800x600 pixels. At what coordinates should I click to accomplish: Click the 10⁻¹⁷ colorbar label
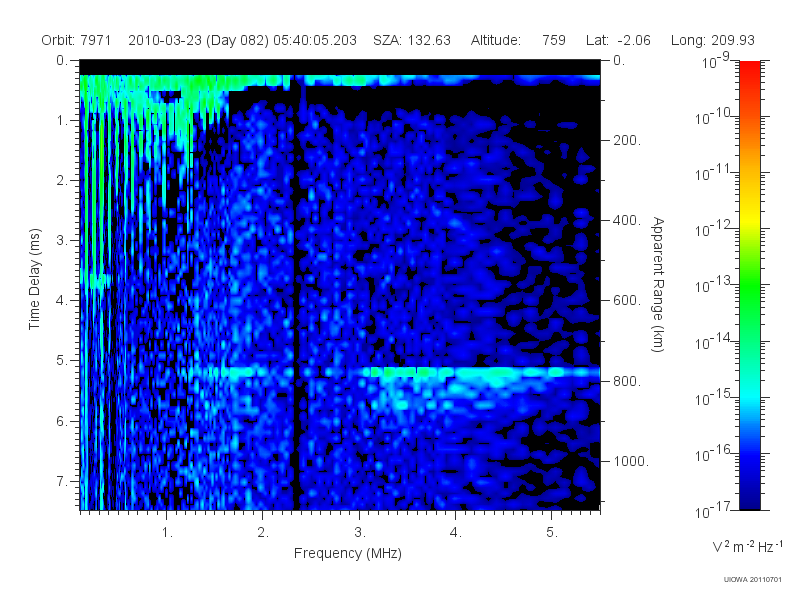pos(714,510)
